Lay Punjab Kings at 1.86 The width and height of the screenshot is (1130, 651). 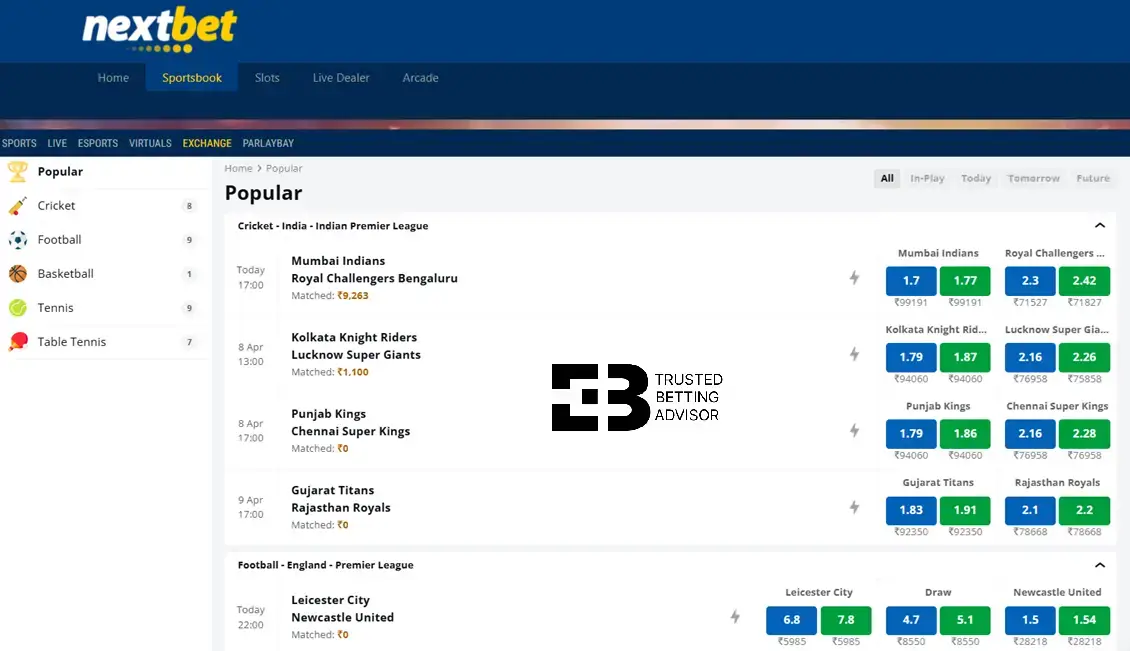coord(965,433)
